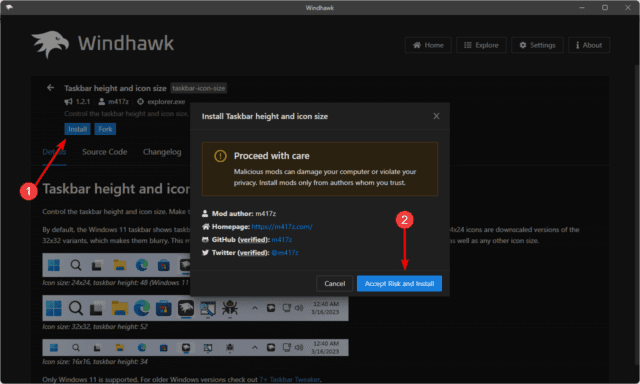Minimize the Windhawk window

tap(582, 7)
